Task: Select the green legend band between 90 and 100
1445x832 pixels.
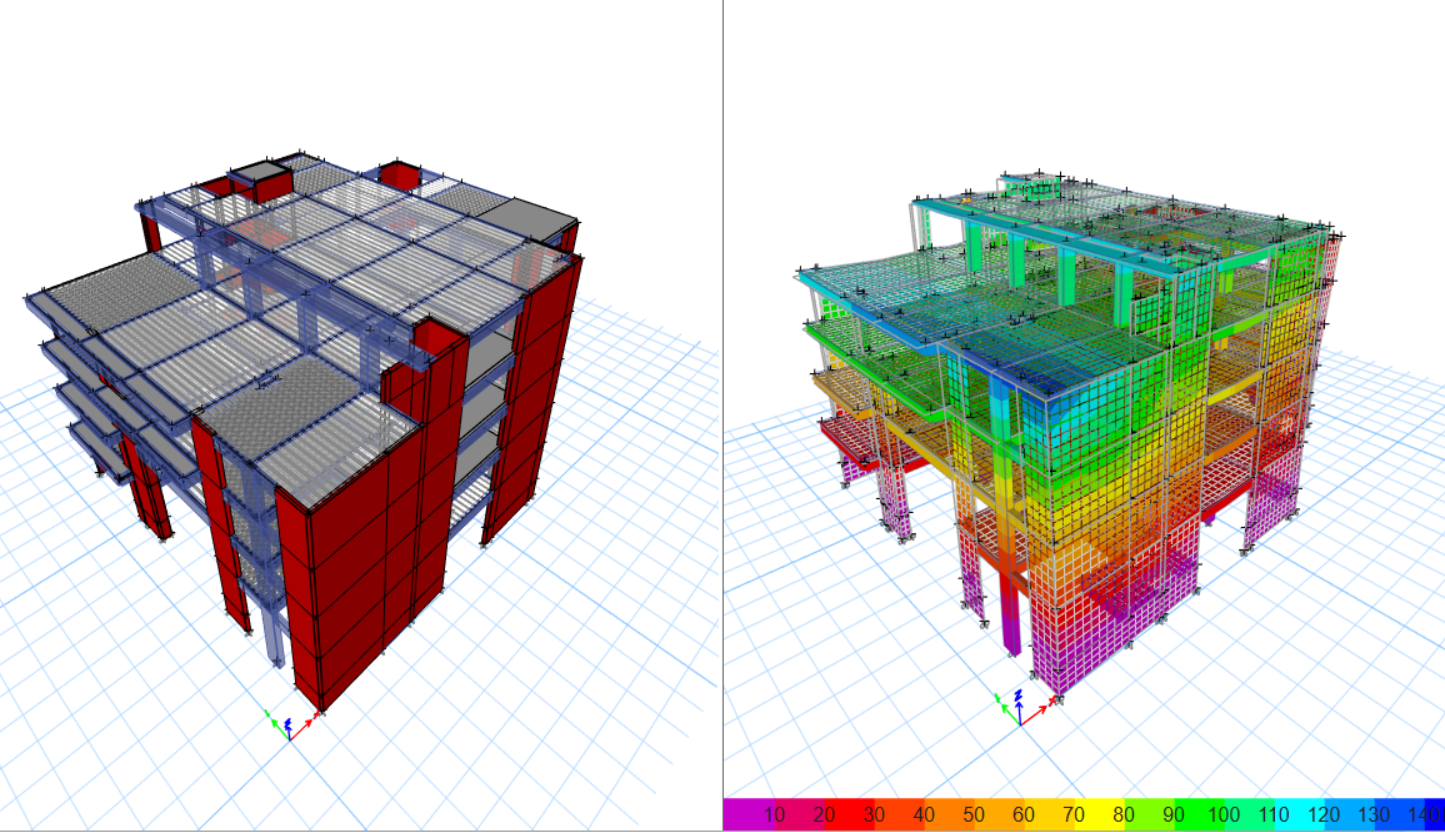Action: coord(1201,815)
